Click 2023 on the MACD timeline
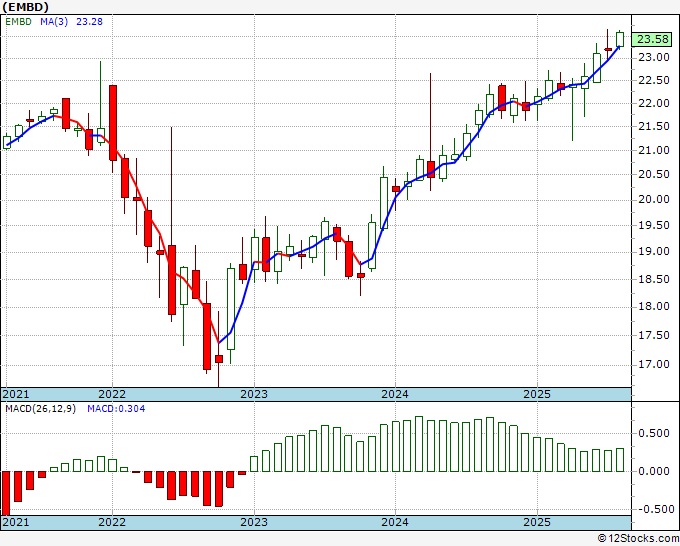The height and width of the screenshot is (546, 680). click(x=254, y=522)
